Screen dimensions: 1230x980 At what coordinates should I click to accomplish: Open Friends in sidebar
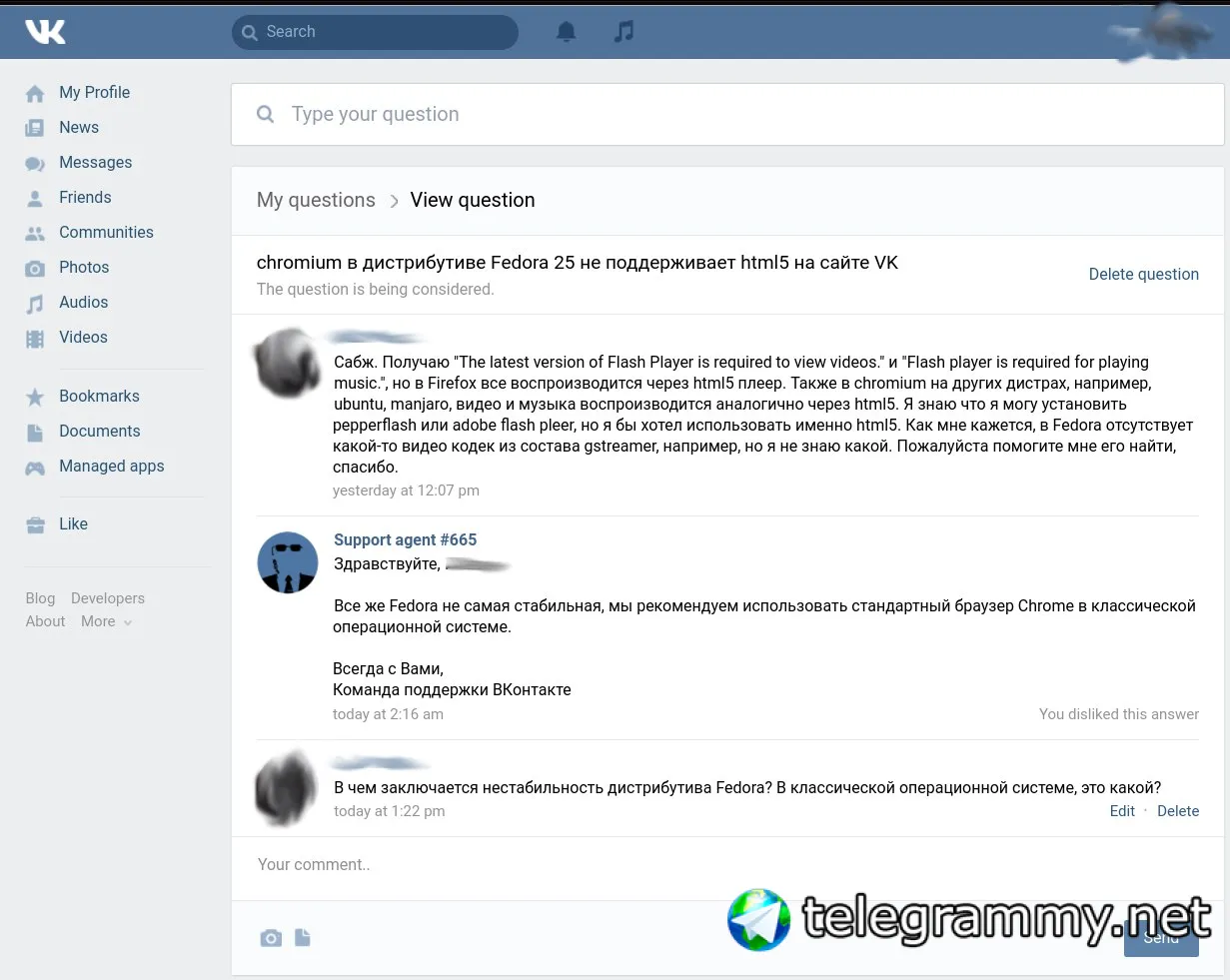tap(85, 197)
